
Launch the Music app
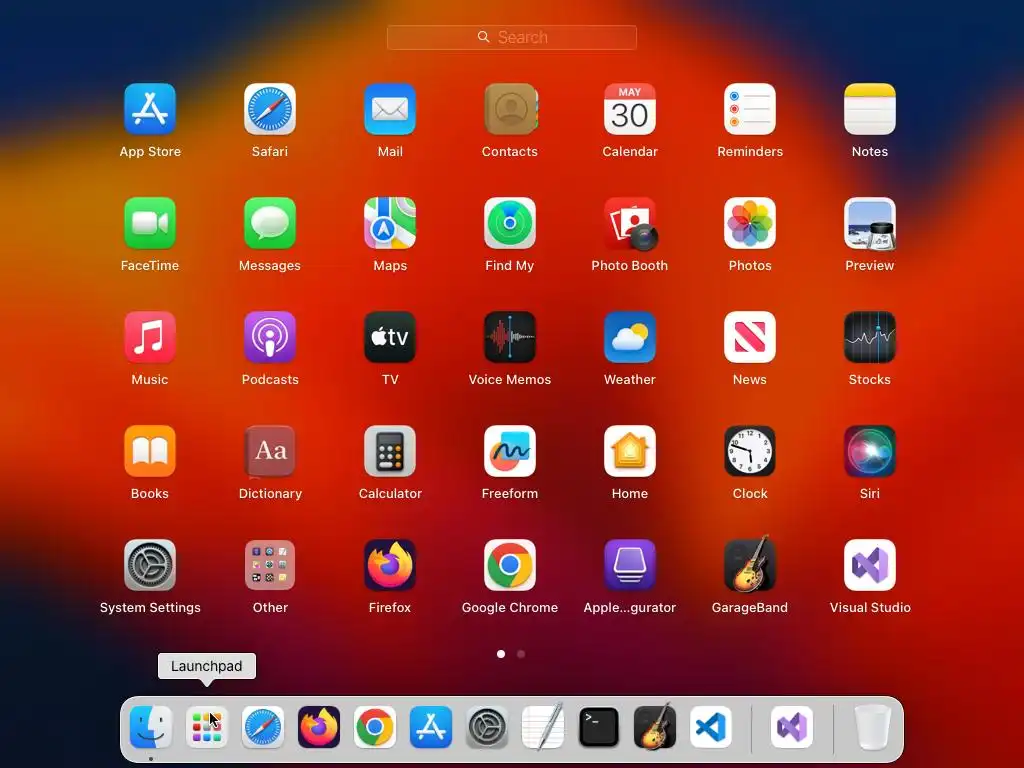click(x=150, y=337)
